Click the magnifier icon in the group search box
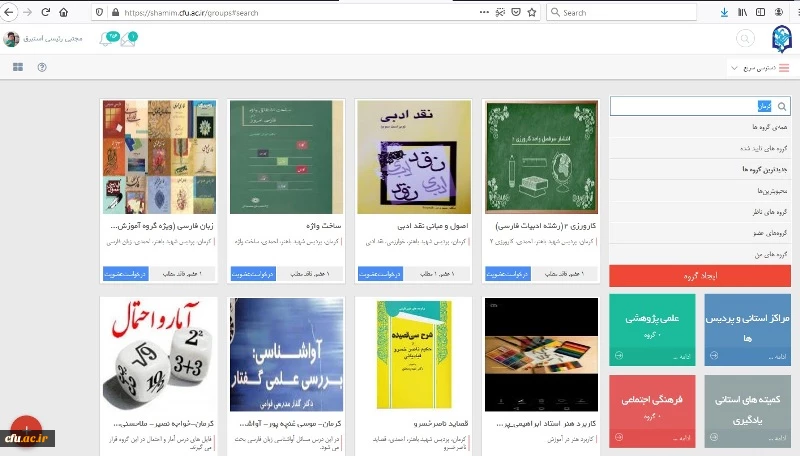This screenshot has height=456, width=800. click(x=783, y=106)
